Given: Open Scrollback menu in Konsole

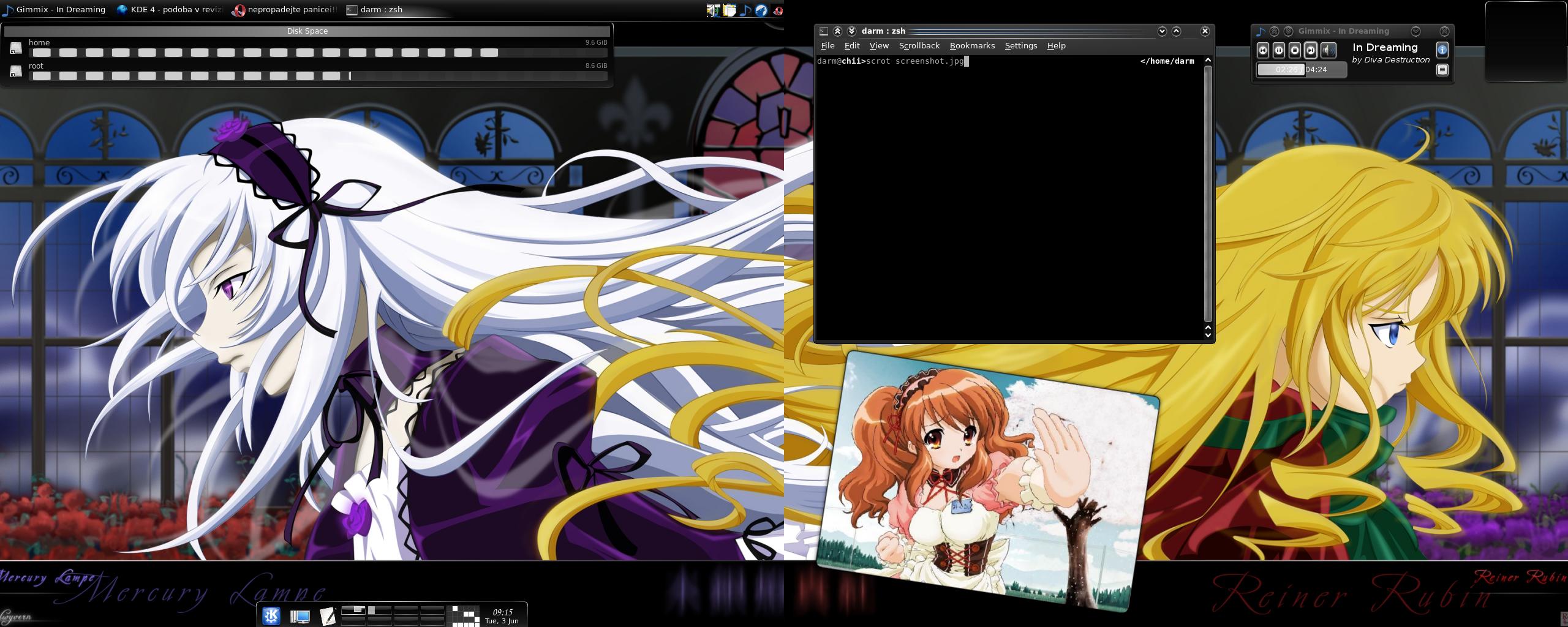Looking at the screenshot, I should click(919, 46).
